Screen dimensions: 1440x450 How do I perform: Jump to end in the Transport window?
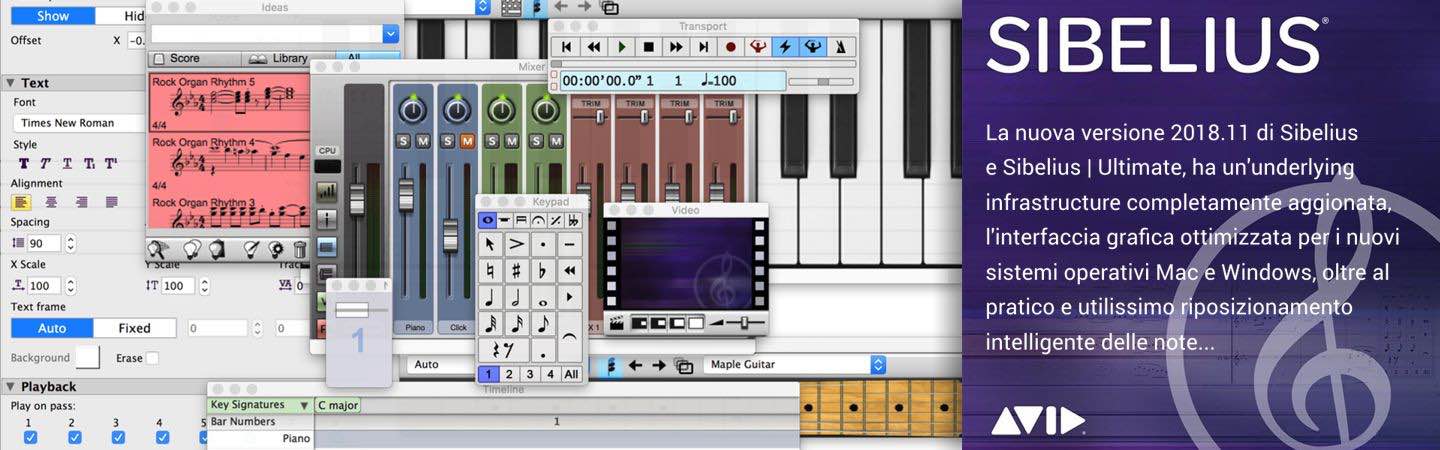(703, 46)
